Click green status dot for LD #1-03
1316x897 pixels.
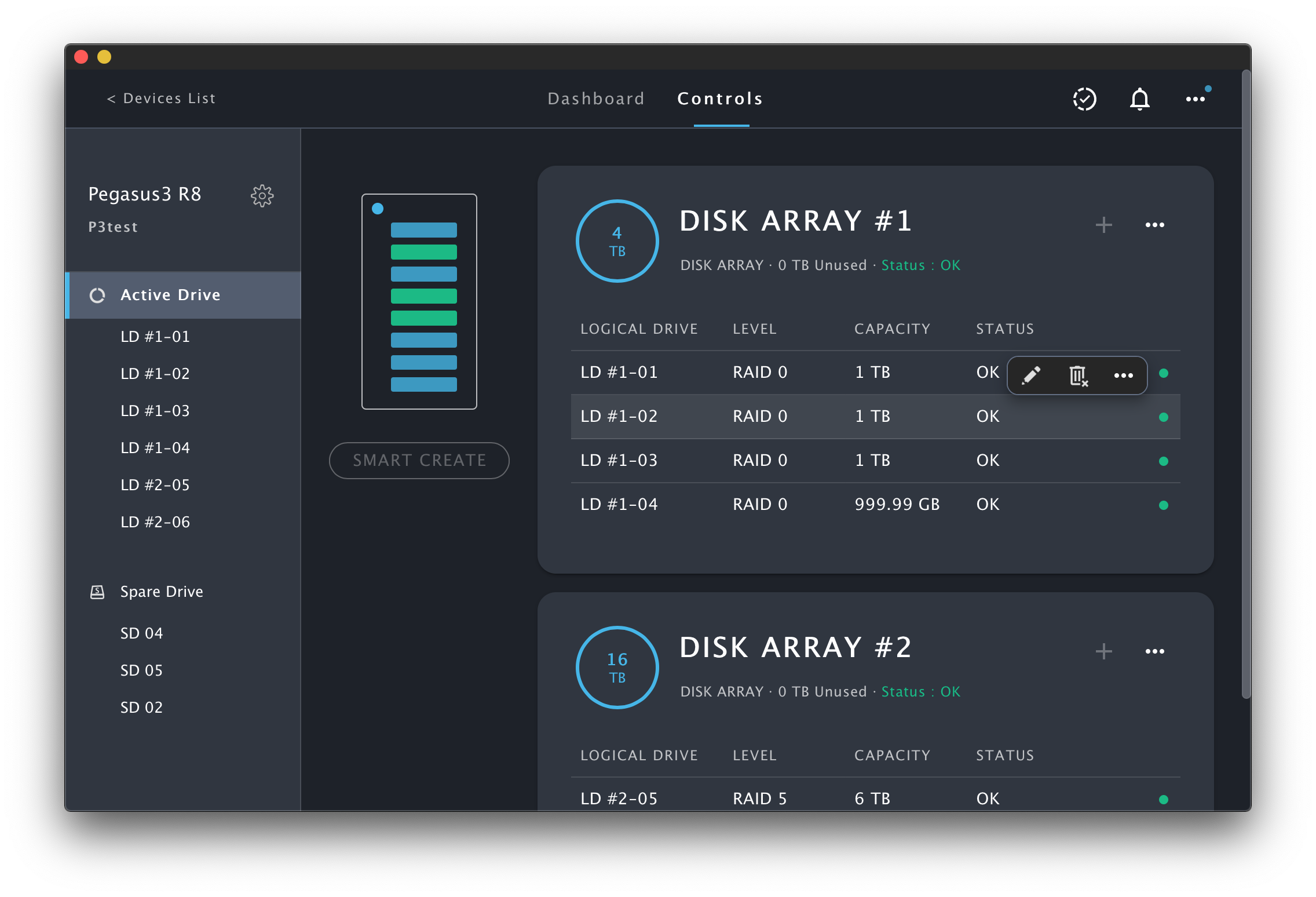tap(1163, 461)
